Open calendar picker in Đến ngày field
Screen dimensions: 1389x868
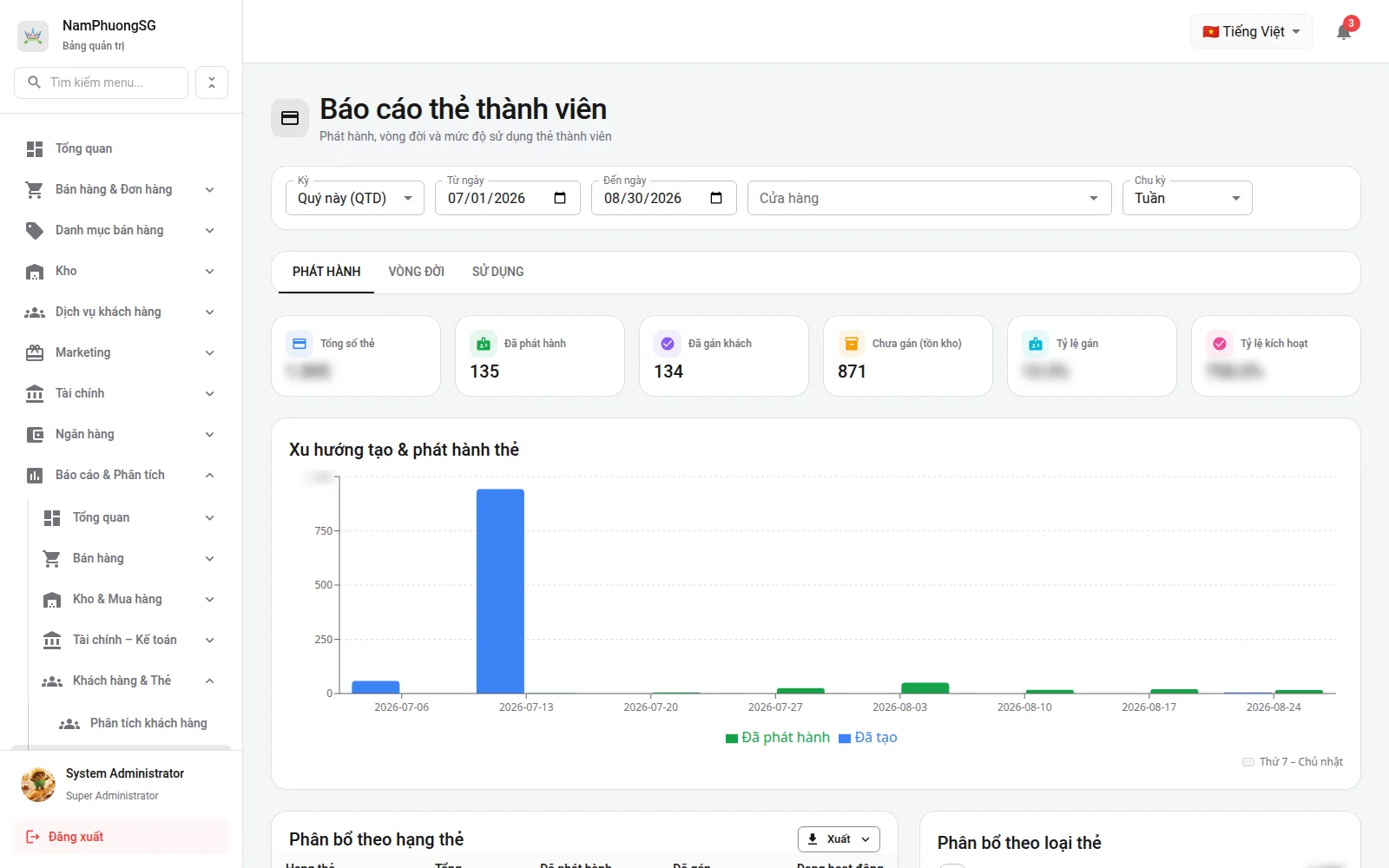click(x=716, y=198)
